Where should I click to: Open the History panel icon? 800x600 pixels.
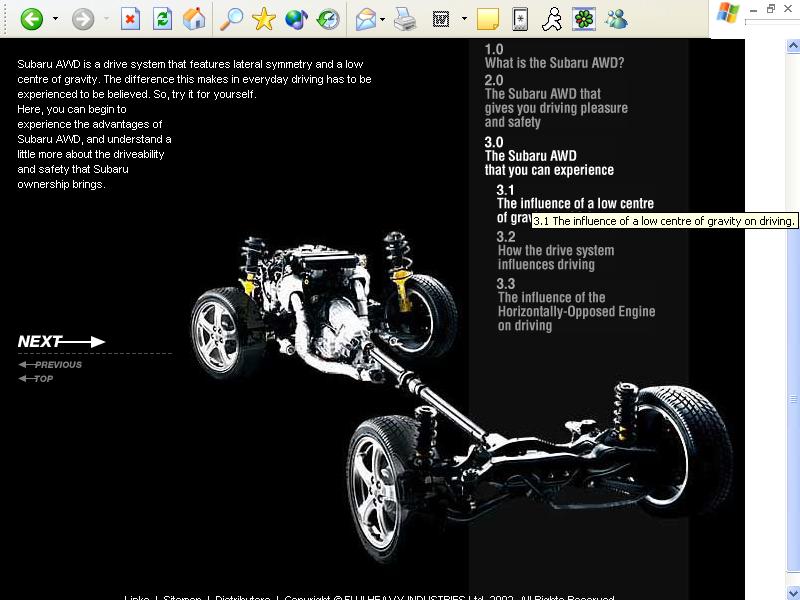coord(327,19)
